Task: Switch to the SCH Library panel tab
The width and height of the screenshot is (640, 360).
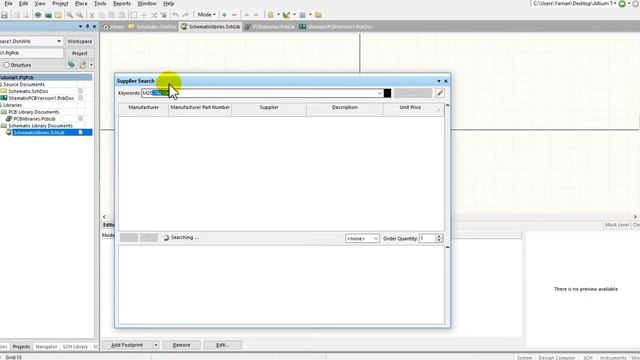Action: [75, 347]
